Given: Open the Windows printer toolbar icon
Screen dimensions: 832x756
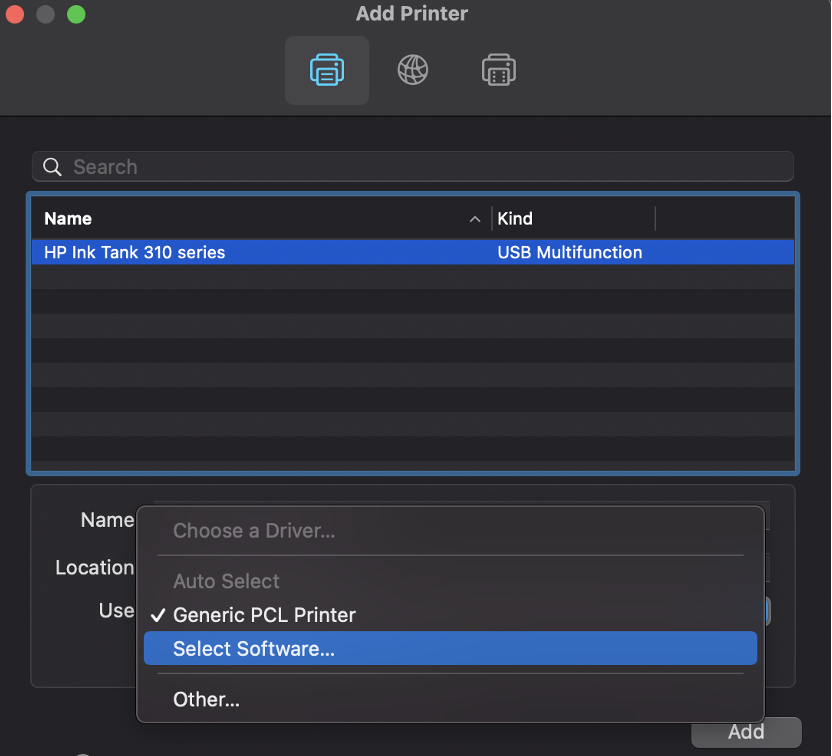Looking at the screenshot, I should [498, 70].
